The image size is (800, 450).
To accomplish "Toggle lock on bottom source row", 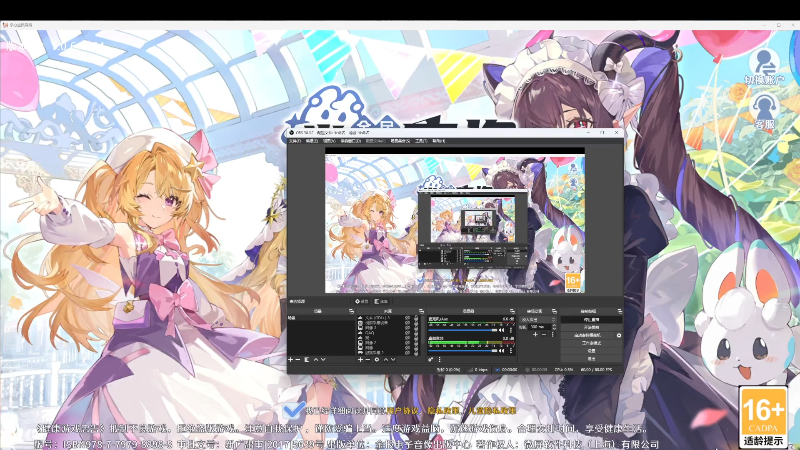I will (416, 353).
